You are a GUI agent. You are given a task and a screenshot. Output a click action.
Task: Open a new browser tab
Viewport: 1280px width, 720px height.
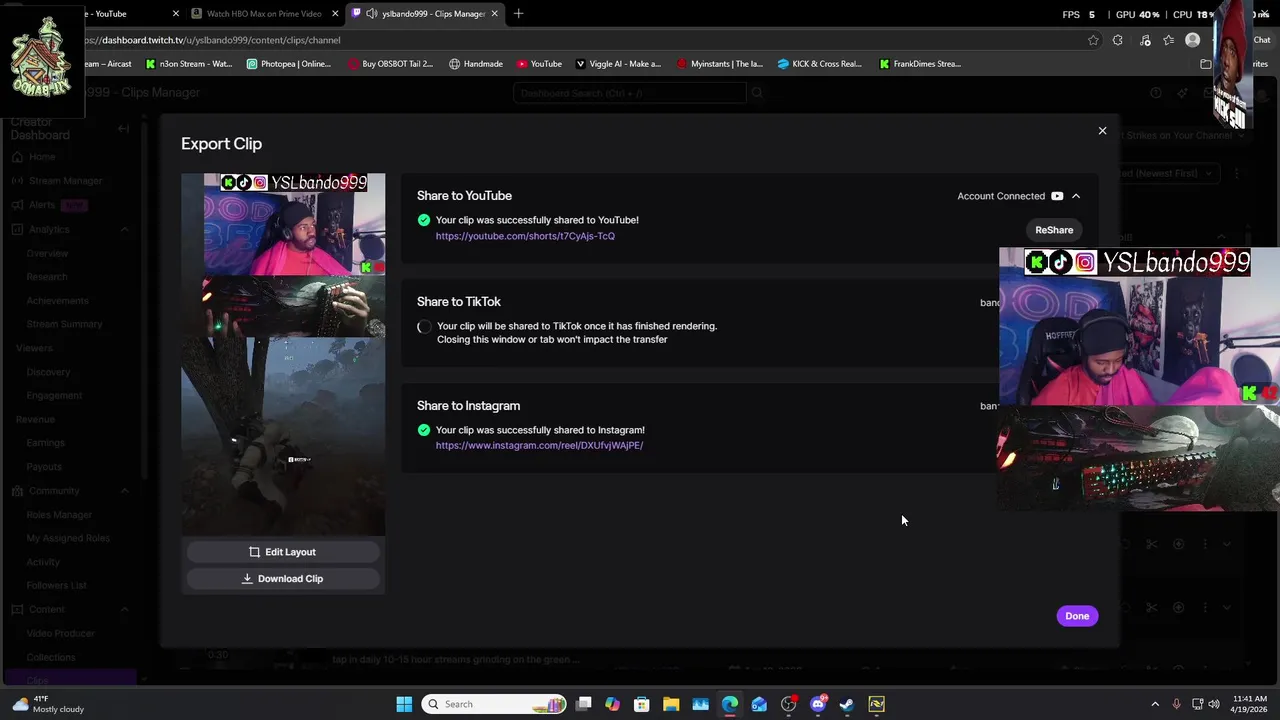point(518,14)
